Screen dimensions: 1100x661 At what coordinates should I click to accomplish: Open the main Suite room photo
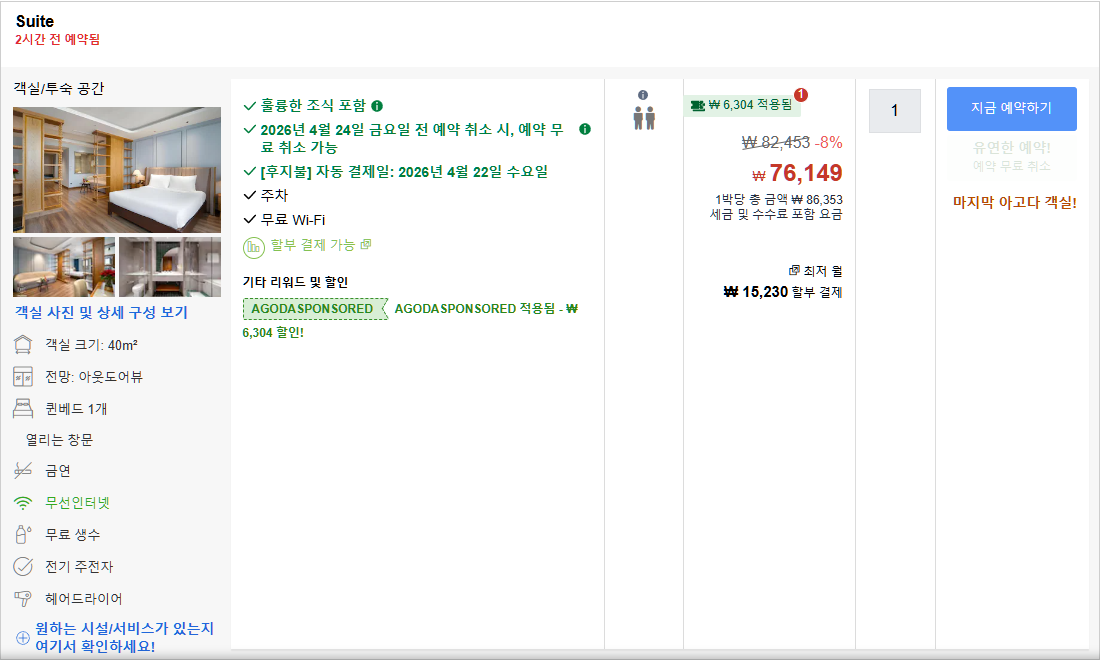116,170
